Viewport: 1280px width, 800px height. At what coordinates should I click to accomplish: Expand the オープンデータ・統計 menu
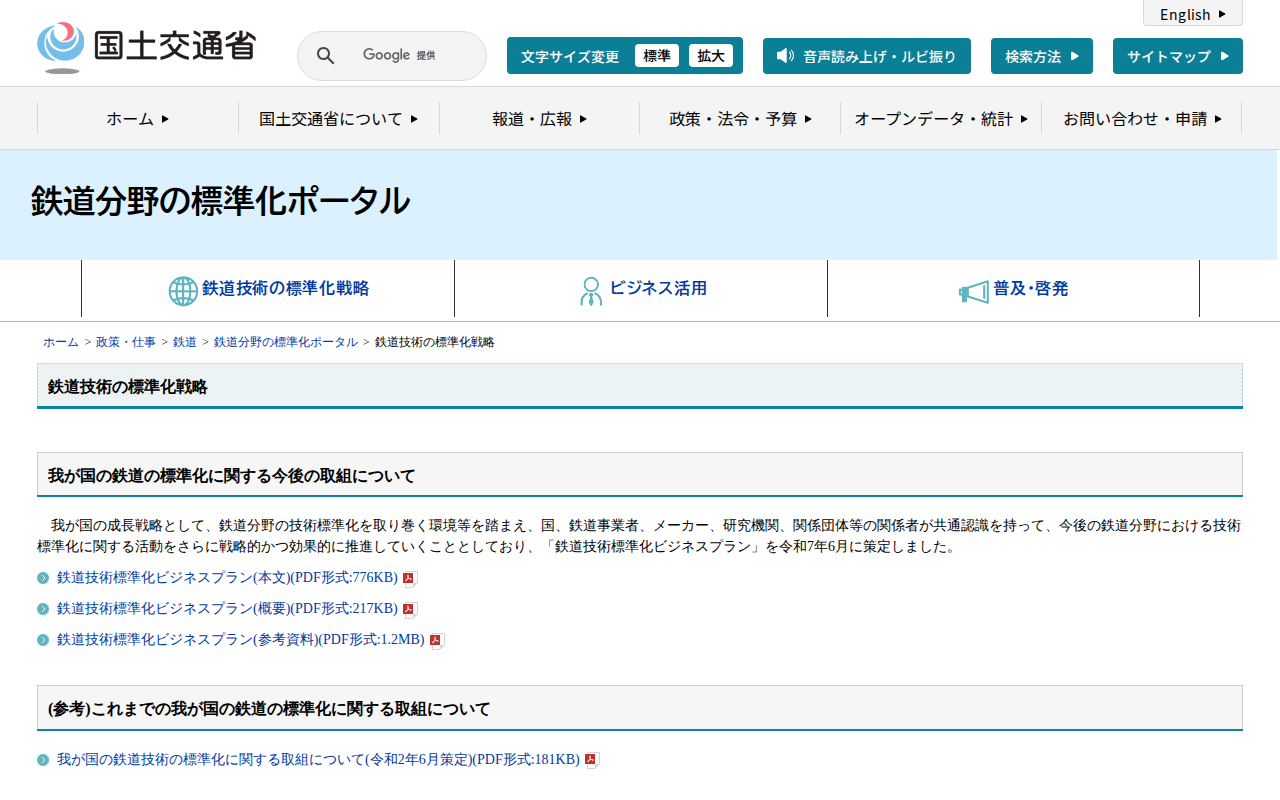(941, 119)
